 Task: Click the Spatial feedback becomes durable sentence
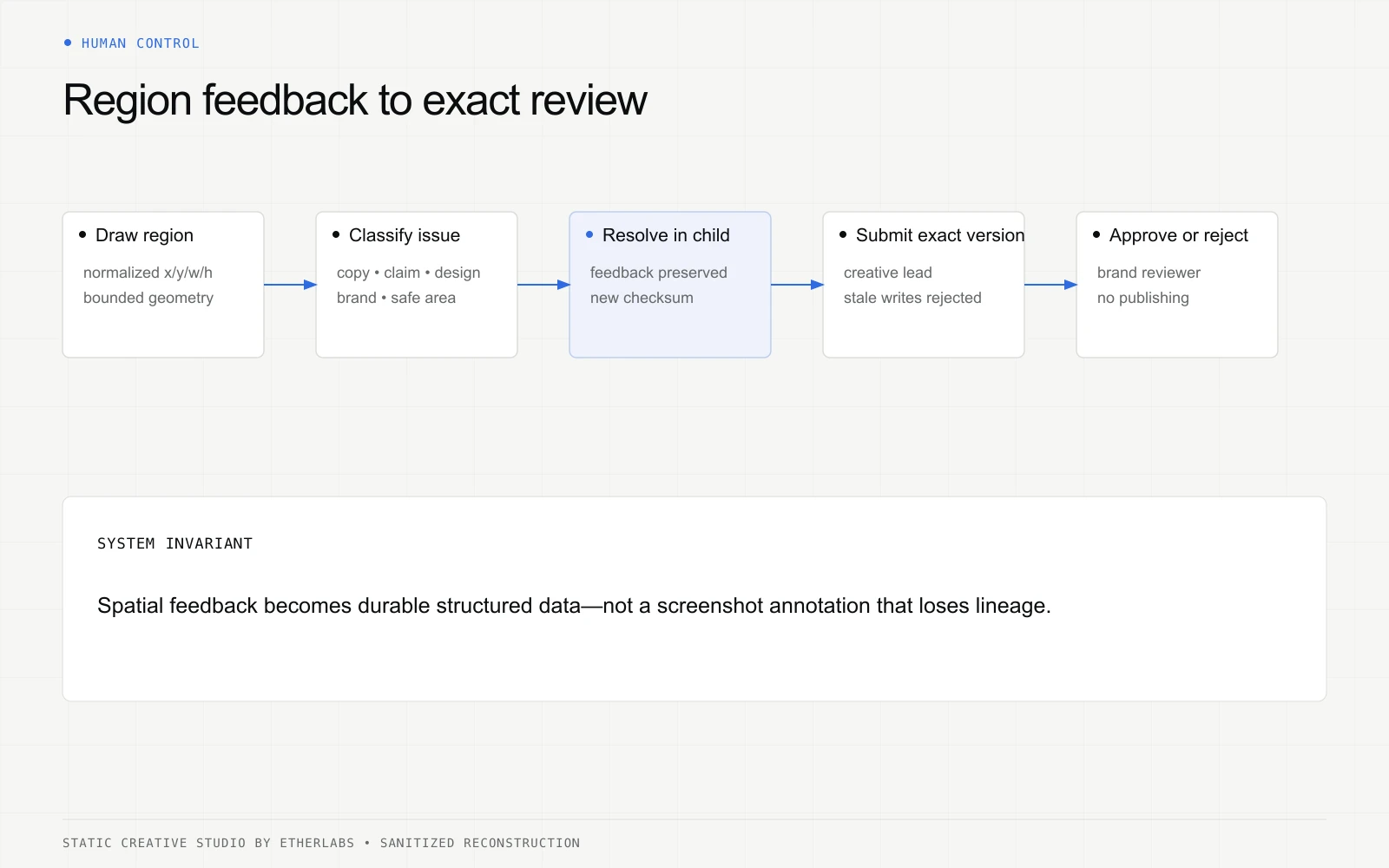574,605
